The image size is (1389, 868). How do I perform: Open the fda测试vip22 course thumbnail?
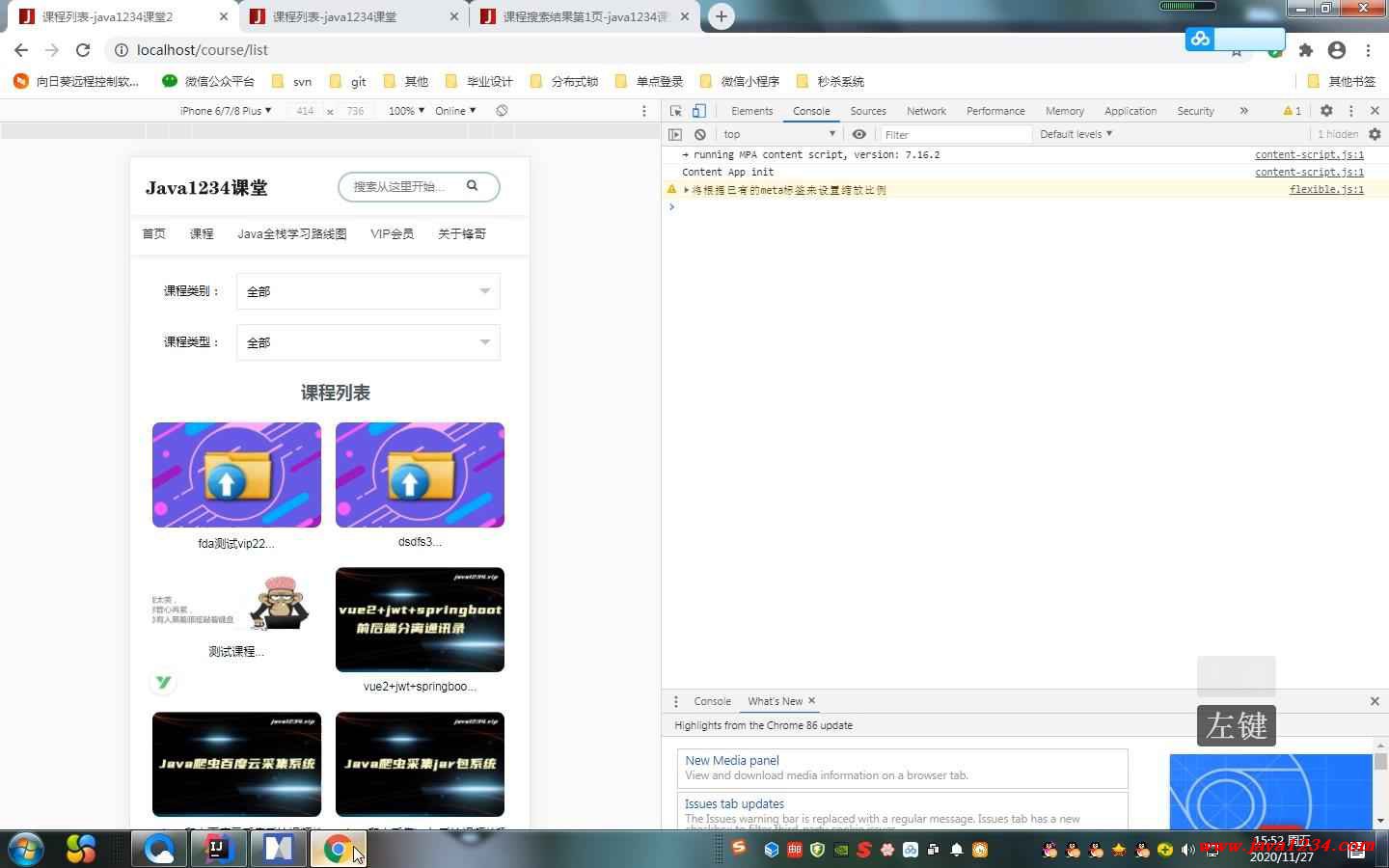pyautogui.click(x=236, y=475)
